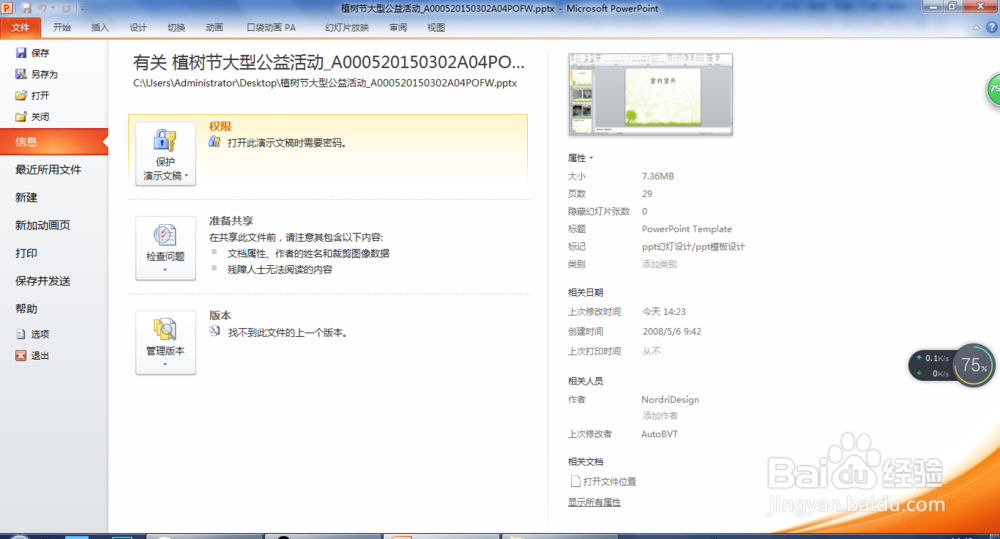Click Add a category (添加类别) field
Image resolution: width=1000 pixels, height=539 pixels.
[659, 264]
